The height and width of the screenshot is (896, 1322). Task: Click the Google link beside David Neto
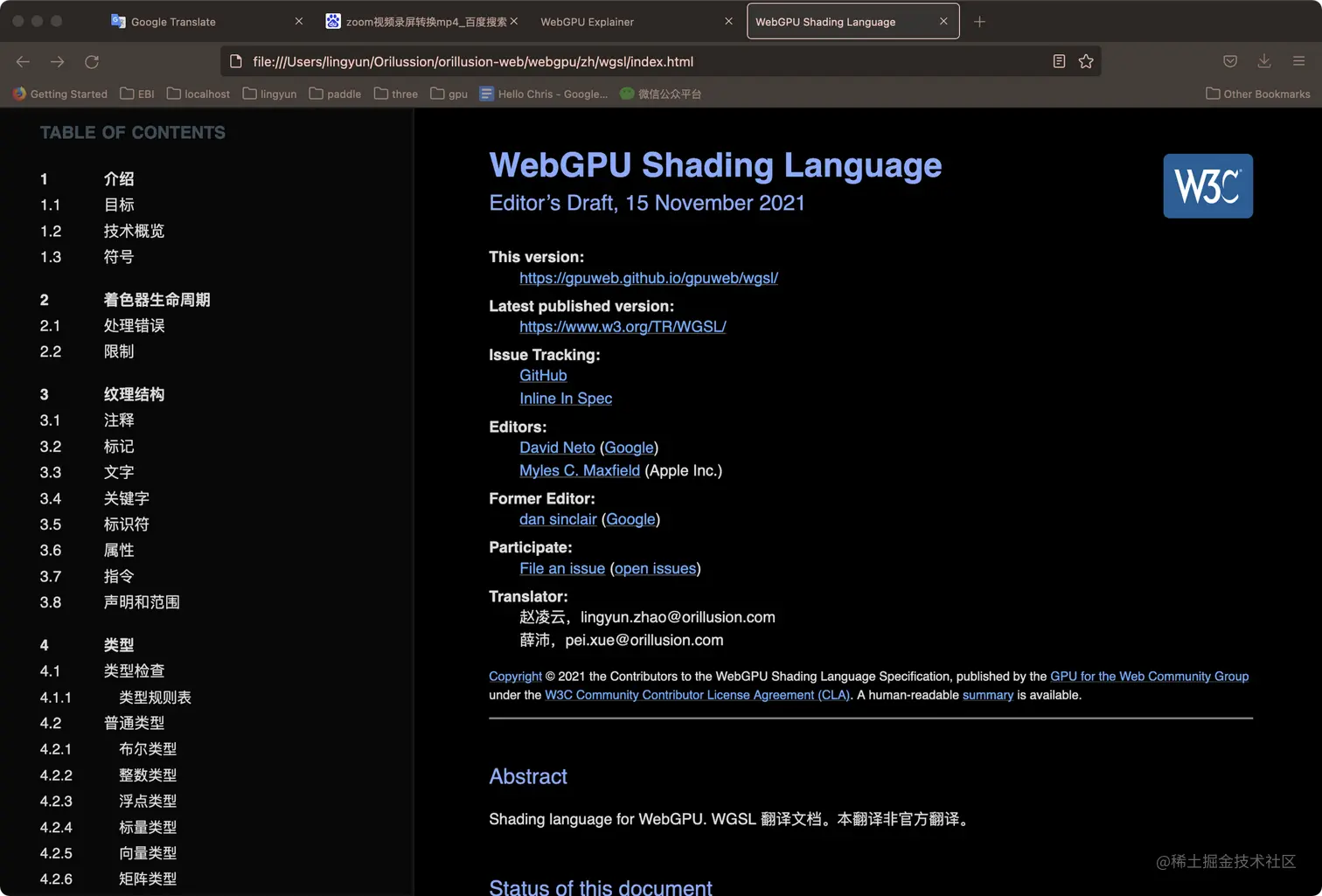pos(629,448)
